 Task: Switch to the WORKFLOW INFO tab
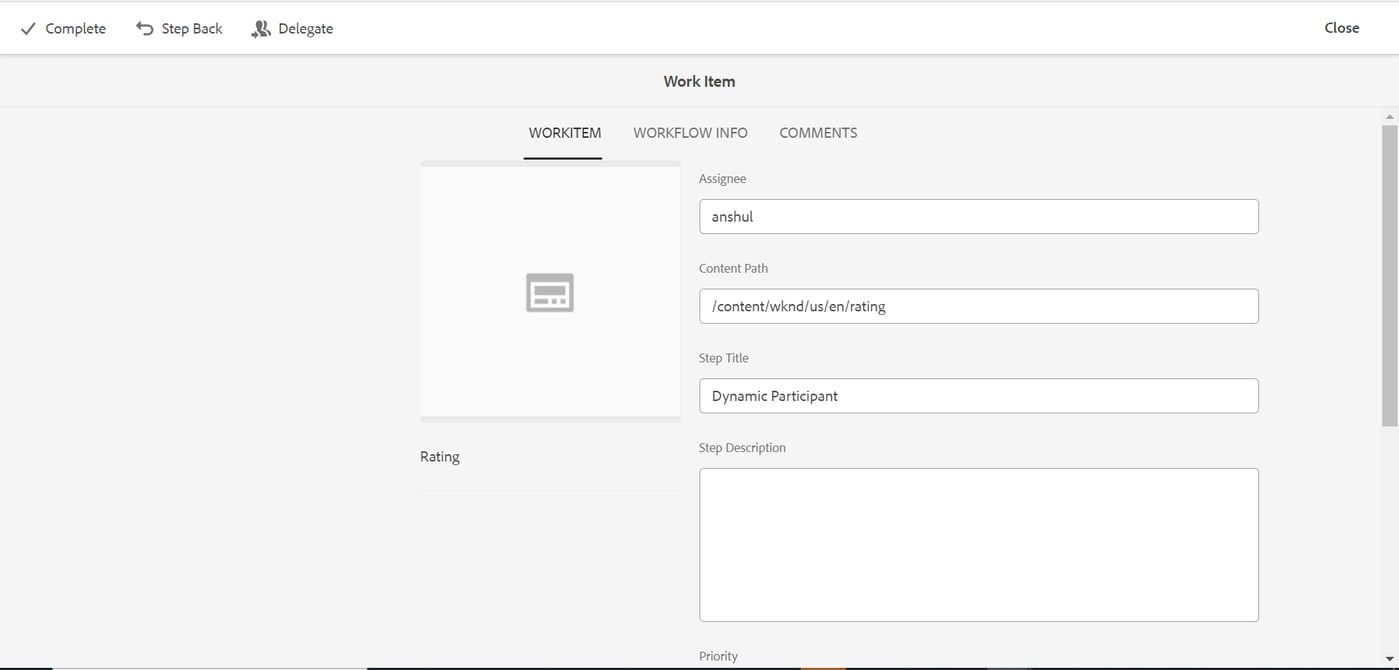(x=690, y=132)
